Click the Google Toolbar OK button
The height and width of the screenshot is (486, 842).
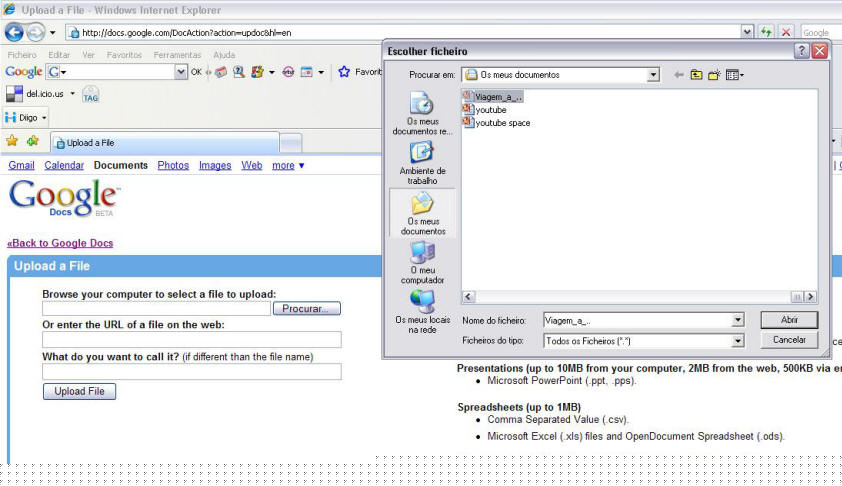[x=196, y=72]
